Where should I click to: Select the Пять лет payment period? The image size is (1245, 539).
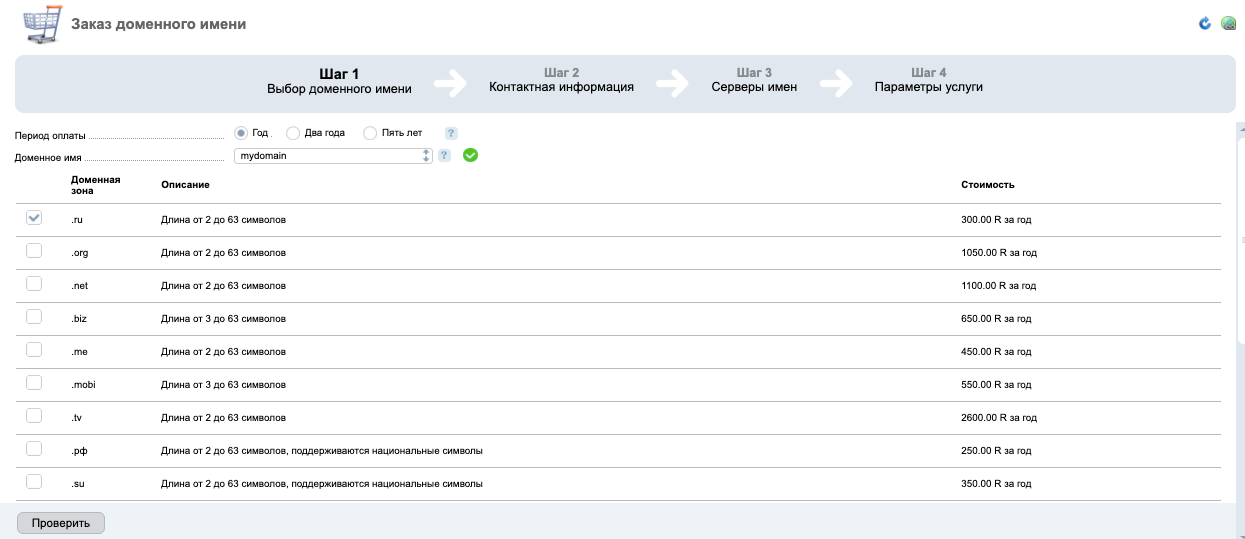coord(370,133)
